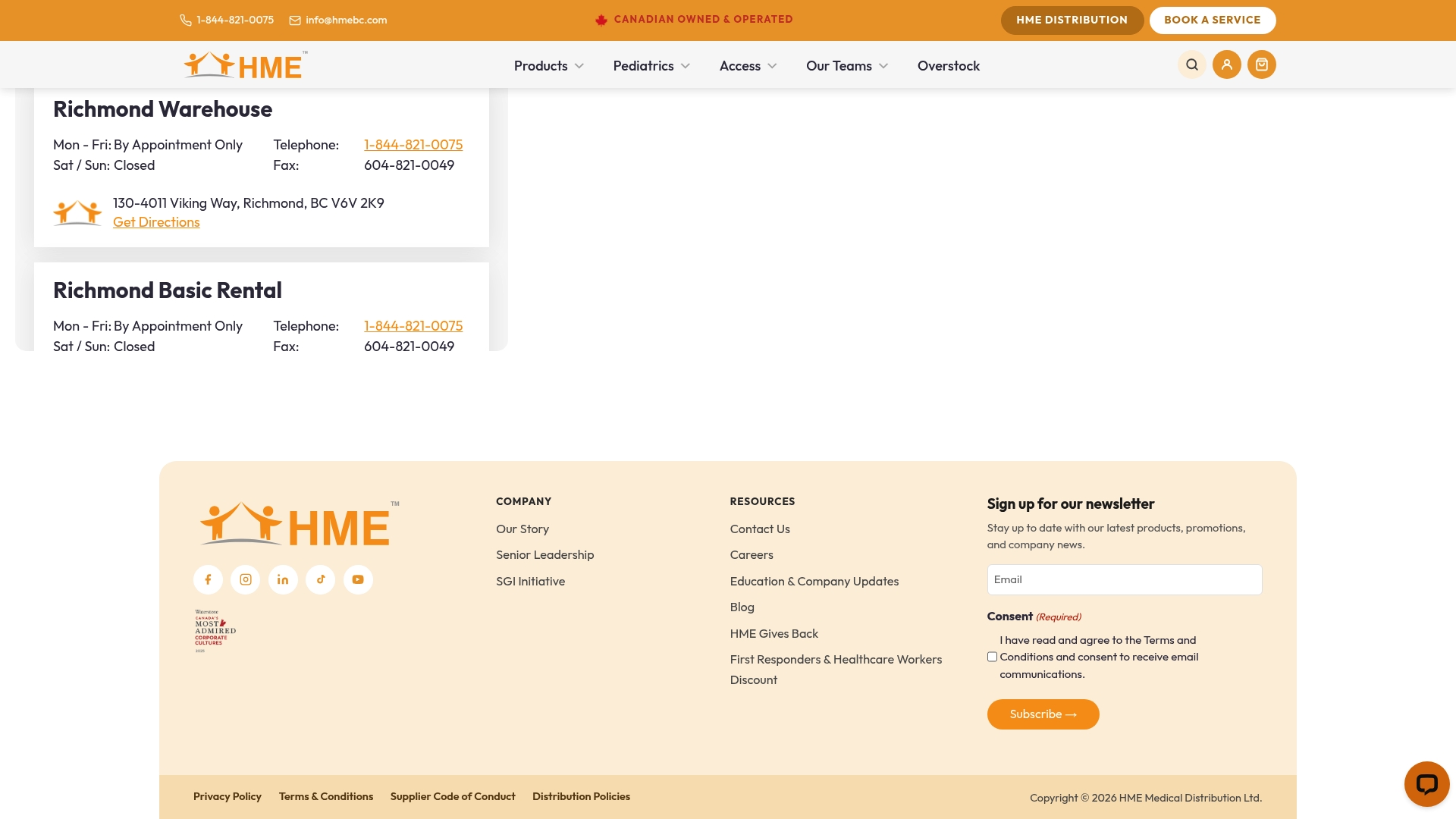The height and width of the screenshot is (819, 1456).
Task: Expand the Pediatrics dropdown menu
Action: pyautogui.click(x=651, y=66)
